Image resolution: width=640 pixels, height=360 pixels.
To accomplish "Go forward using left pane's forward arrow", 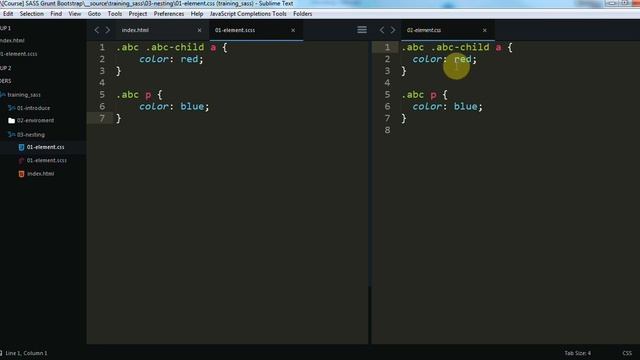I will coord(108,30).
